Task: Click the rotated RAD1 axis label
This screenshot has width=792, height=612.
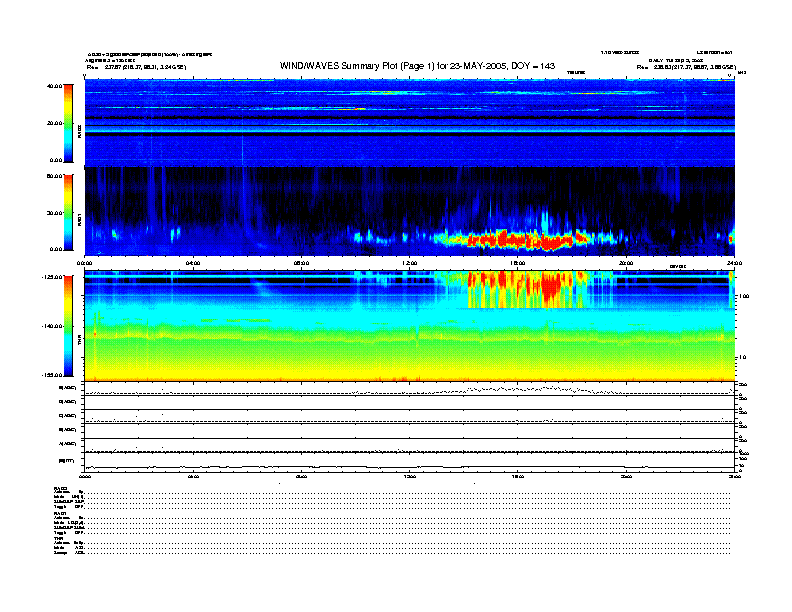Action: pos(79,219)
